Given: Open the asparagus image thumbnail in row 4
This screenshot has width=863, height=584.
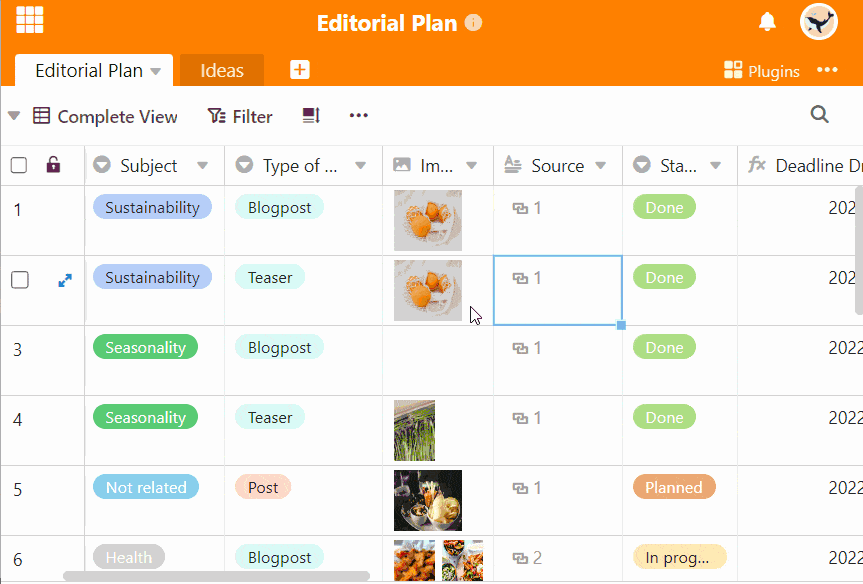Looking at the screenshot, I should tap(414, 430).
